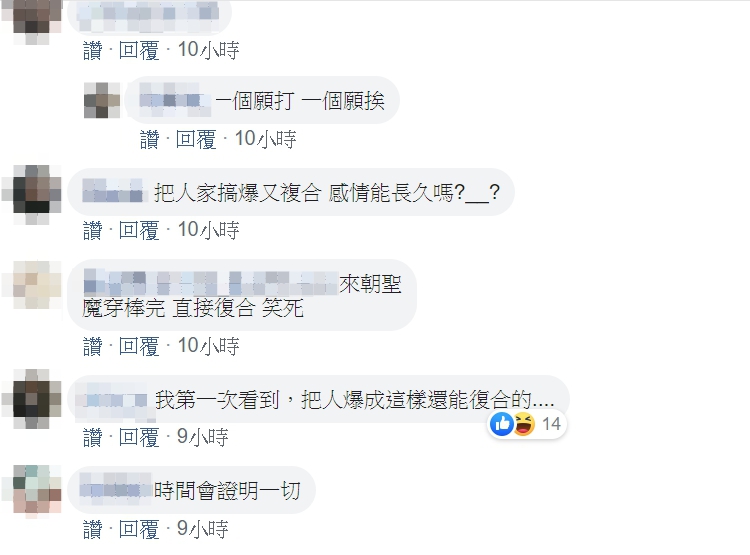Screen dimensions: 750x555
Task: Click the blue thumbs-up reaction icon
Action: (502, 424)
